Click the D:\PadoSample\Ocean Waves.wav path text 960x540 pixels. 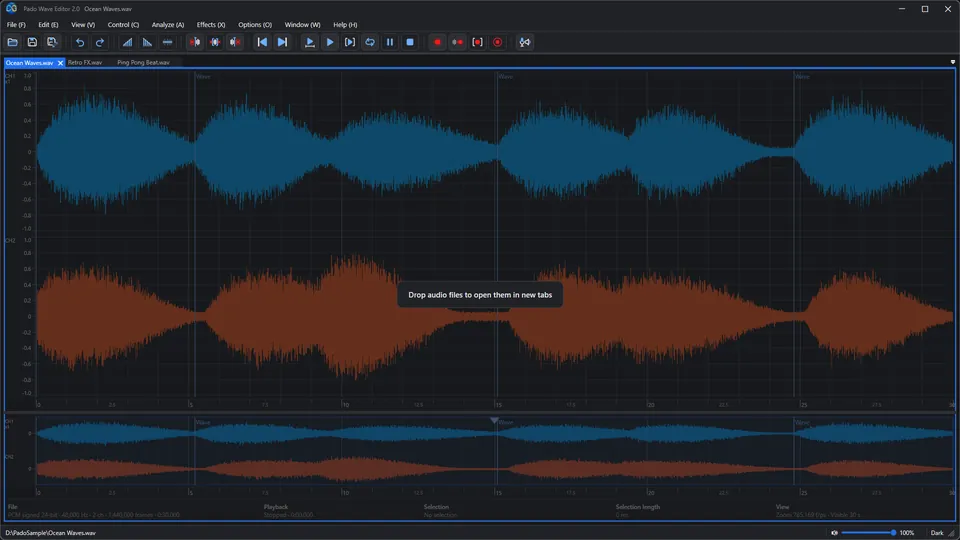pos(51,533)
